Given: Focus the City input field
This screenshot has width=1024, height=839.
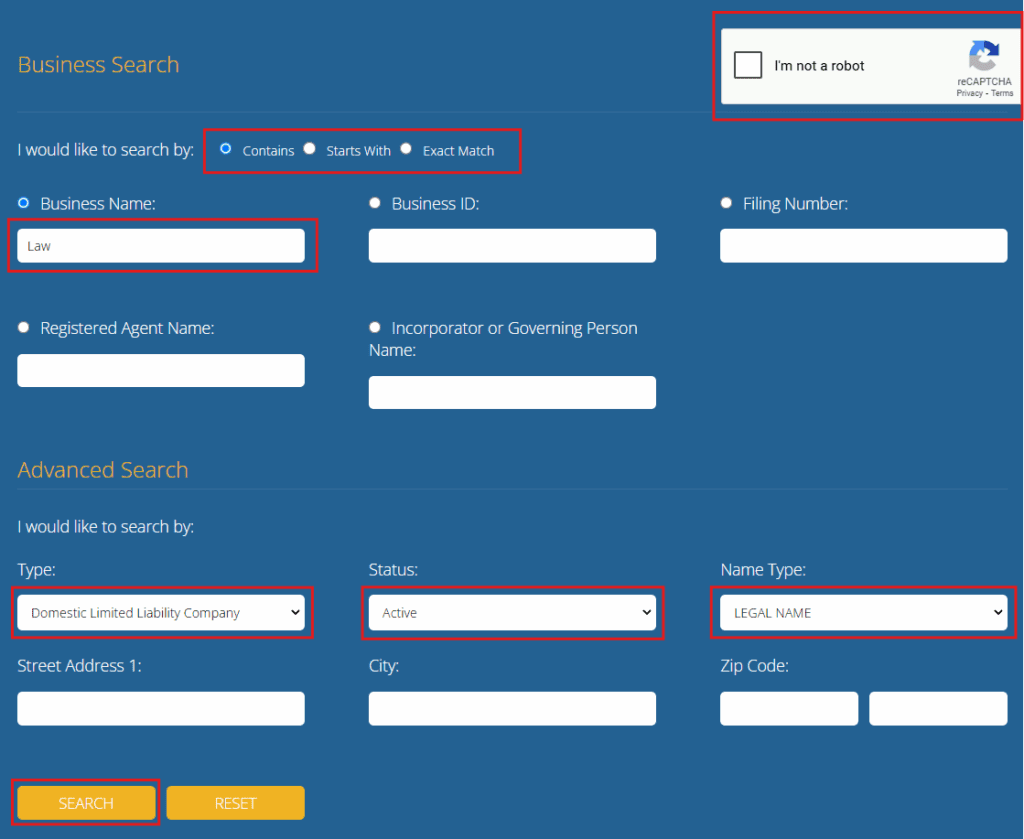Looking at the screenshot, I should [512, 708].
